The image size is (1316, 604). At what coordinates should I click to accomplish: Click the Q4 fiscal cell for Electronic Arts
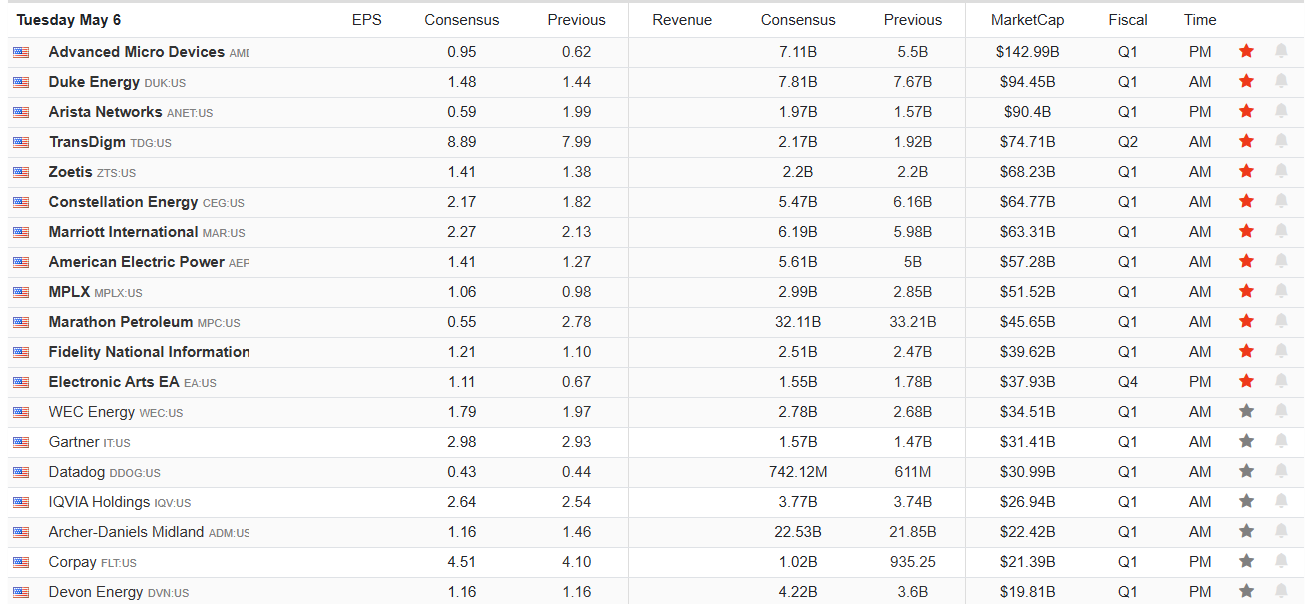[1128, 382]
